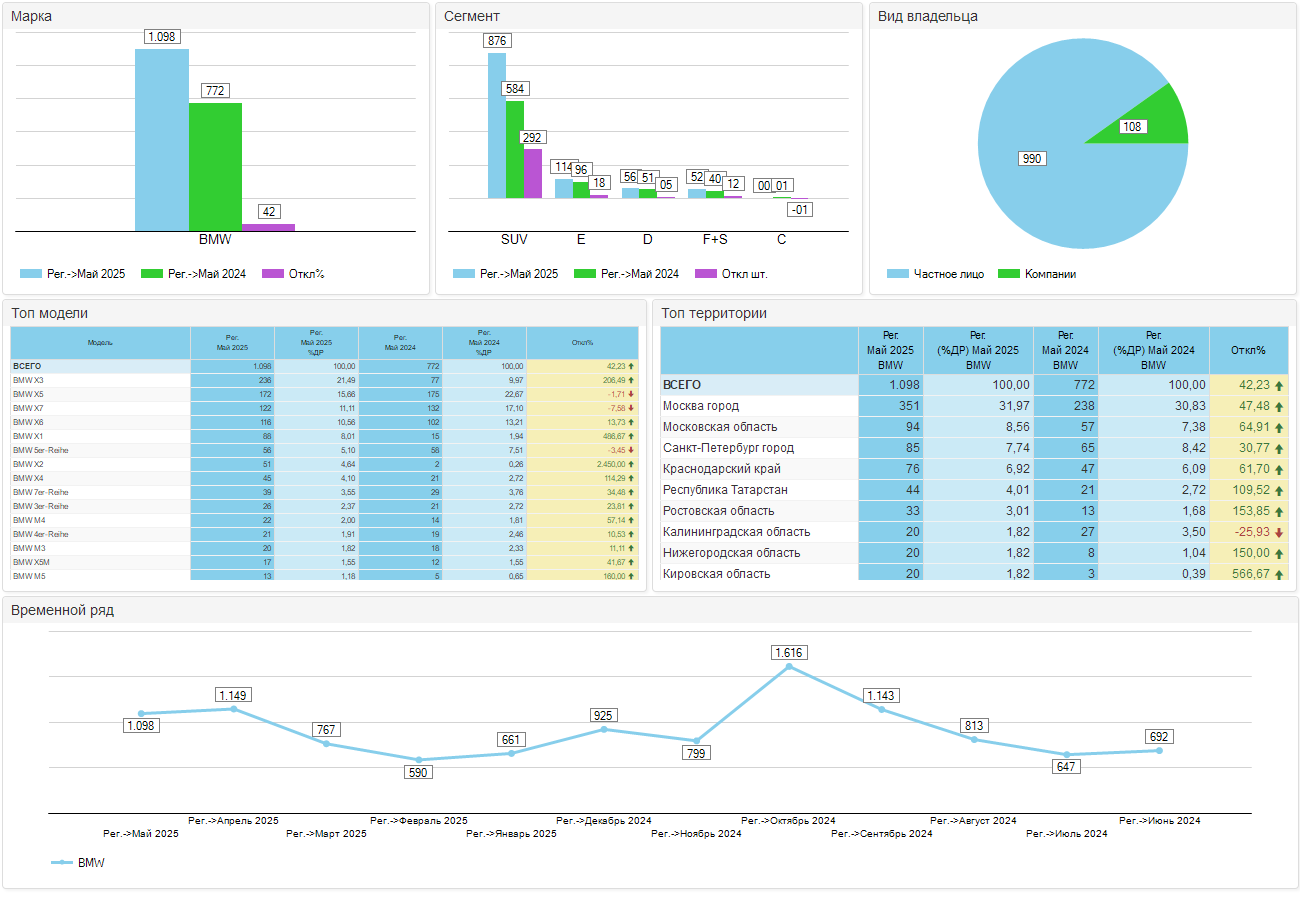Click the Марка panel title
1300x919 pixels.
(x=32, y=16)
